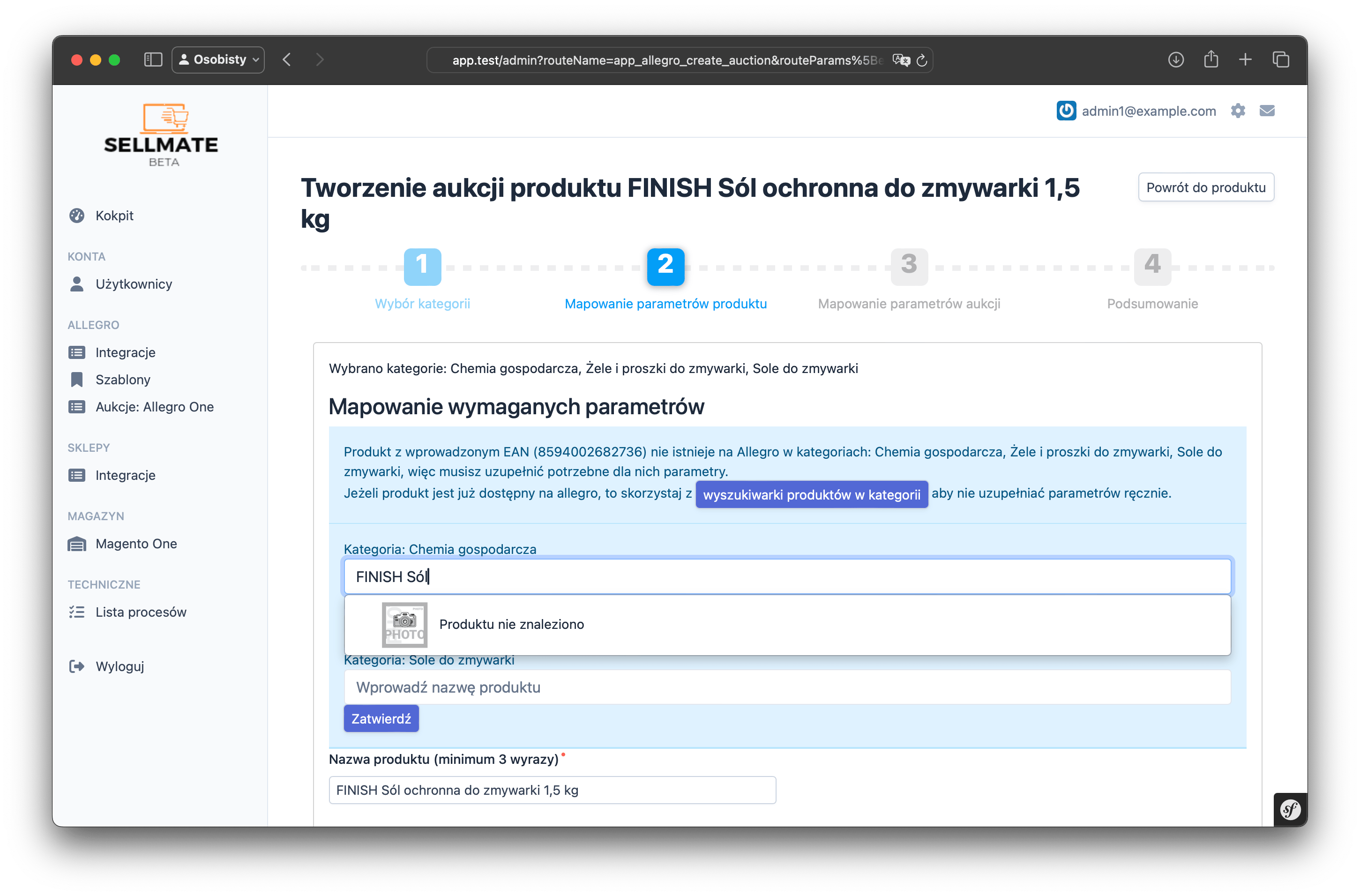This screenshot has width=1360, height=896.
Task: Click the Safari forward arrow
Action: click(x=320, y=60)
